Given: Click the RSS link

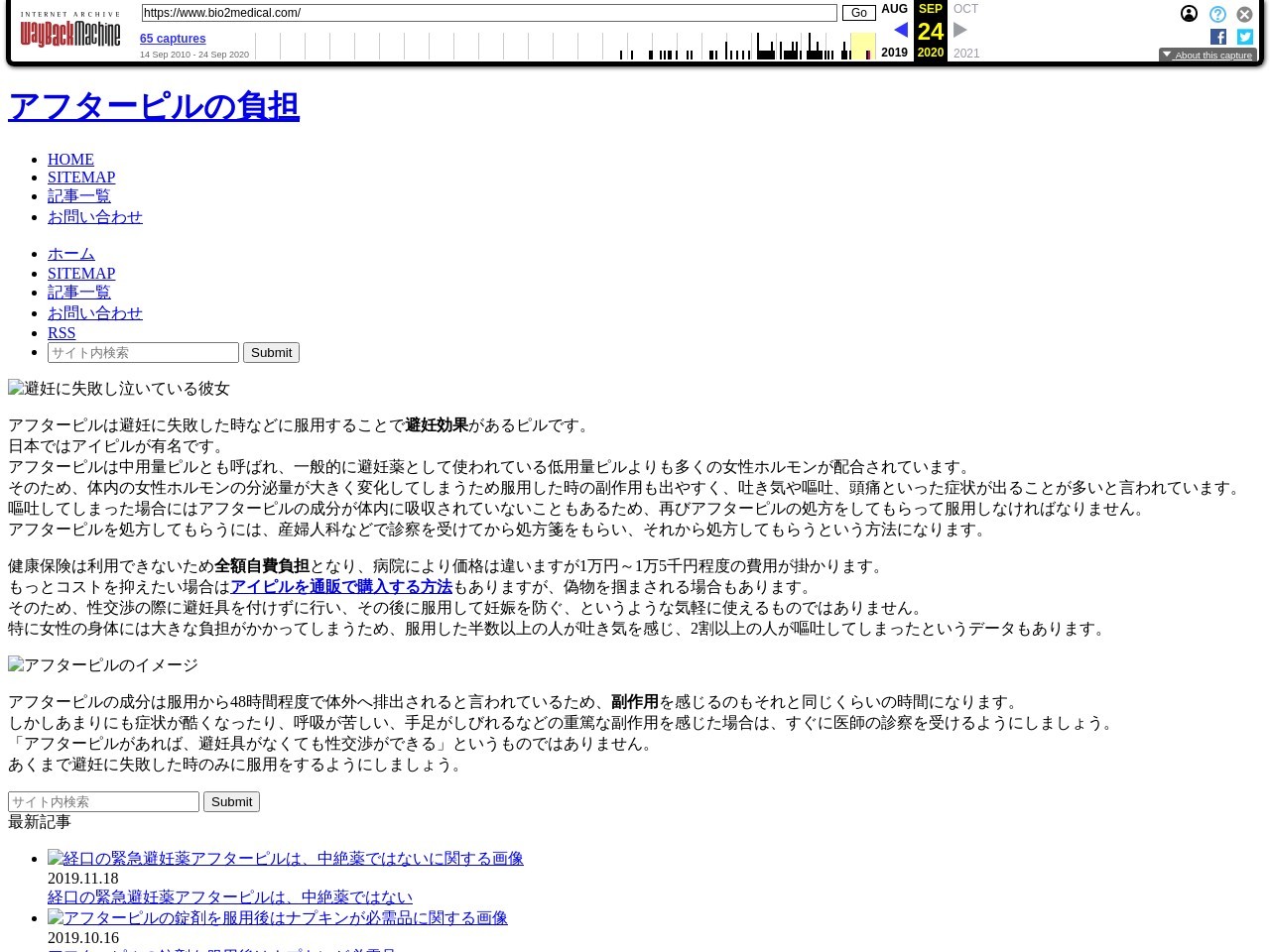Looking at the screenshot, I should click(x=62, y=332).
